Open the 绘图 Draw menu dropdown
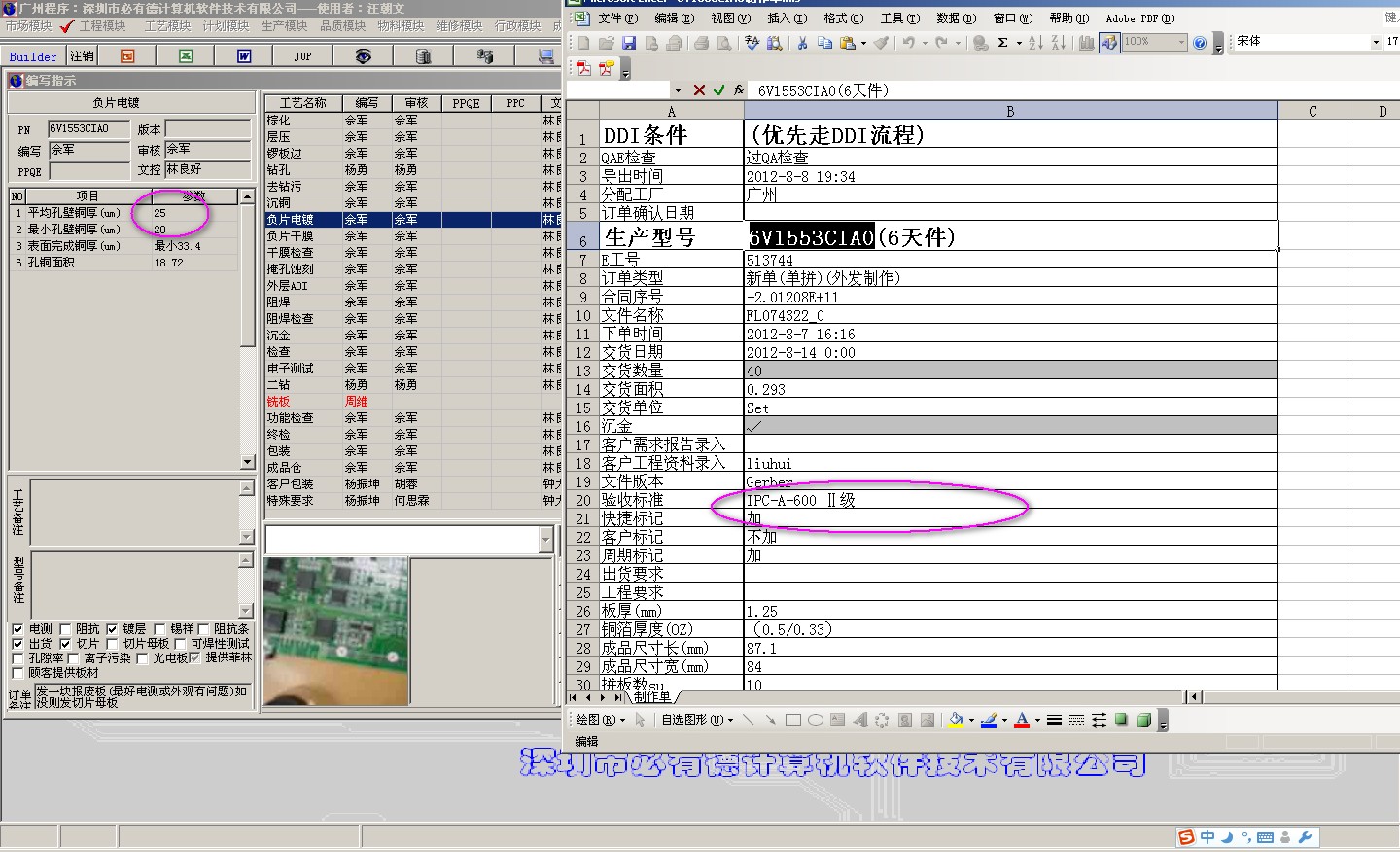The height and width of the screenshot is (852, 1400). coord(600,720)
